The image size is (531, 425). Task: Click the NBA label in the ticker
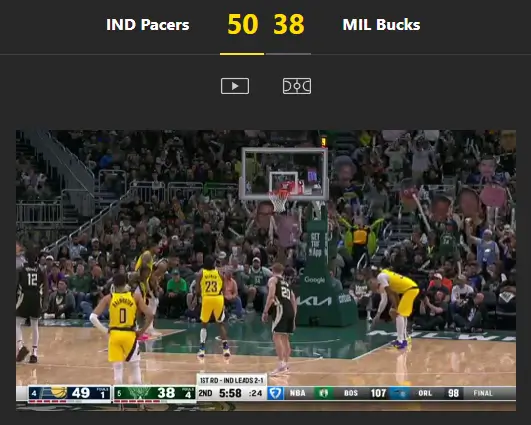298,393
